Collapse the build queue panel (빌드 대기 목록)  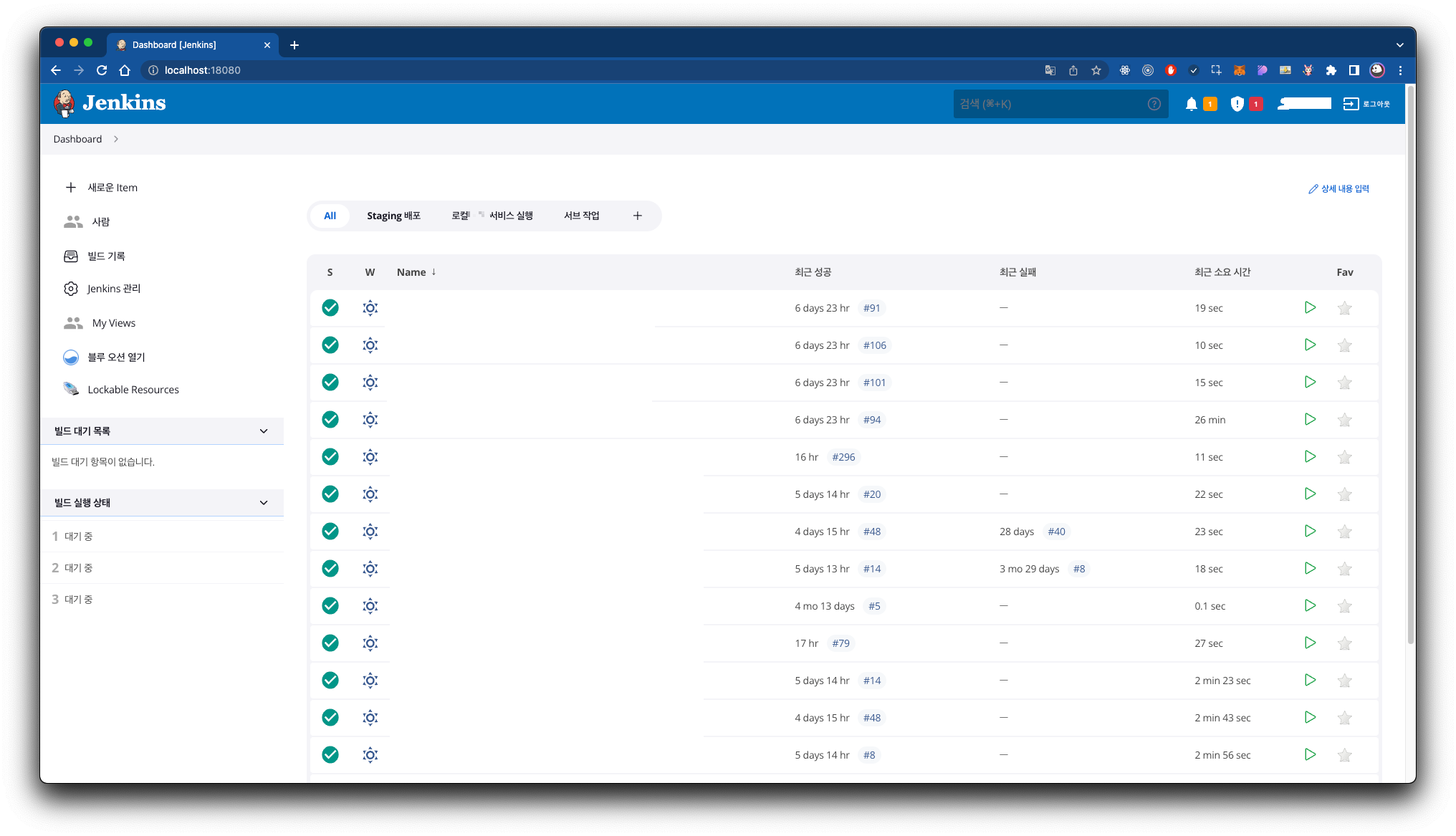[263, 431]
